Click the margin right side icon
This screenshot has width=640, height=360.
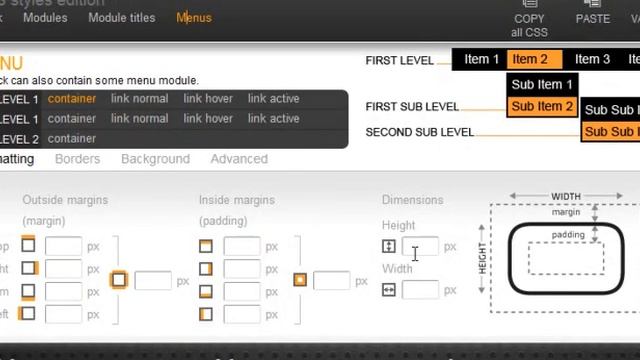29,268
